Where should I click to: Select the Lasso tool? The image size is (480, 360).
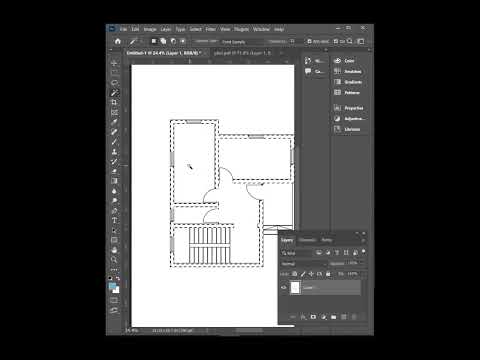pyautogui.click(x=114, y=82)
